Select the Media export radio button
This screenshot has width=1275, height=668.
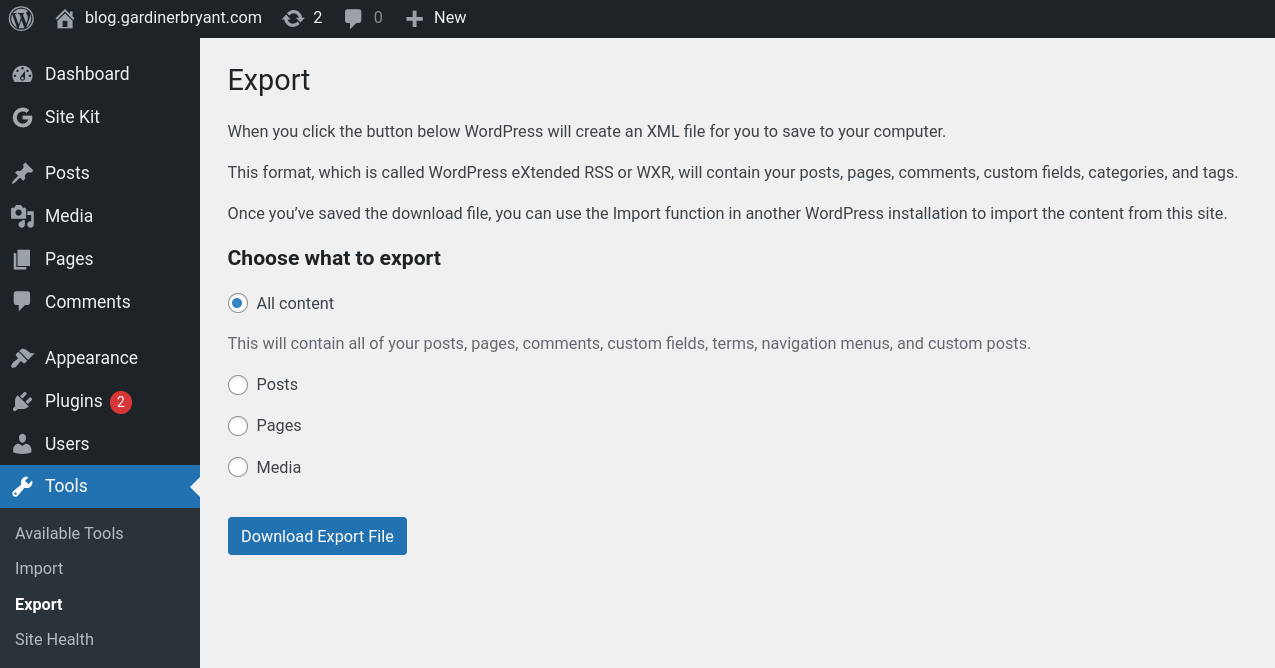(238, 467)
